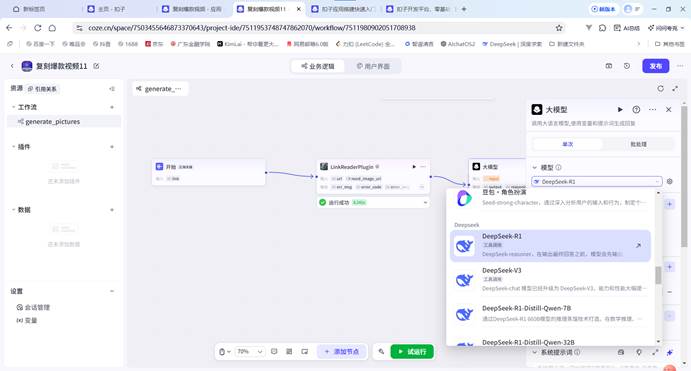Open 会话管理 under 设置

click(x=33, y=307)
